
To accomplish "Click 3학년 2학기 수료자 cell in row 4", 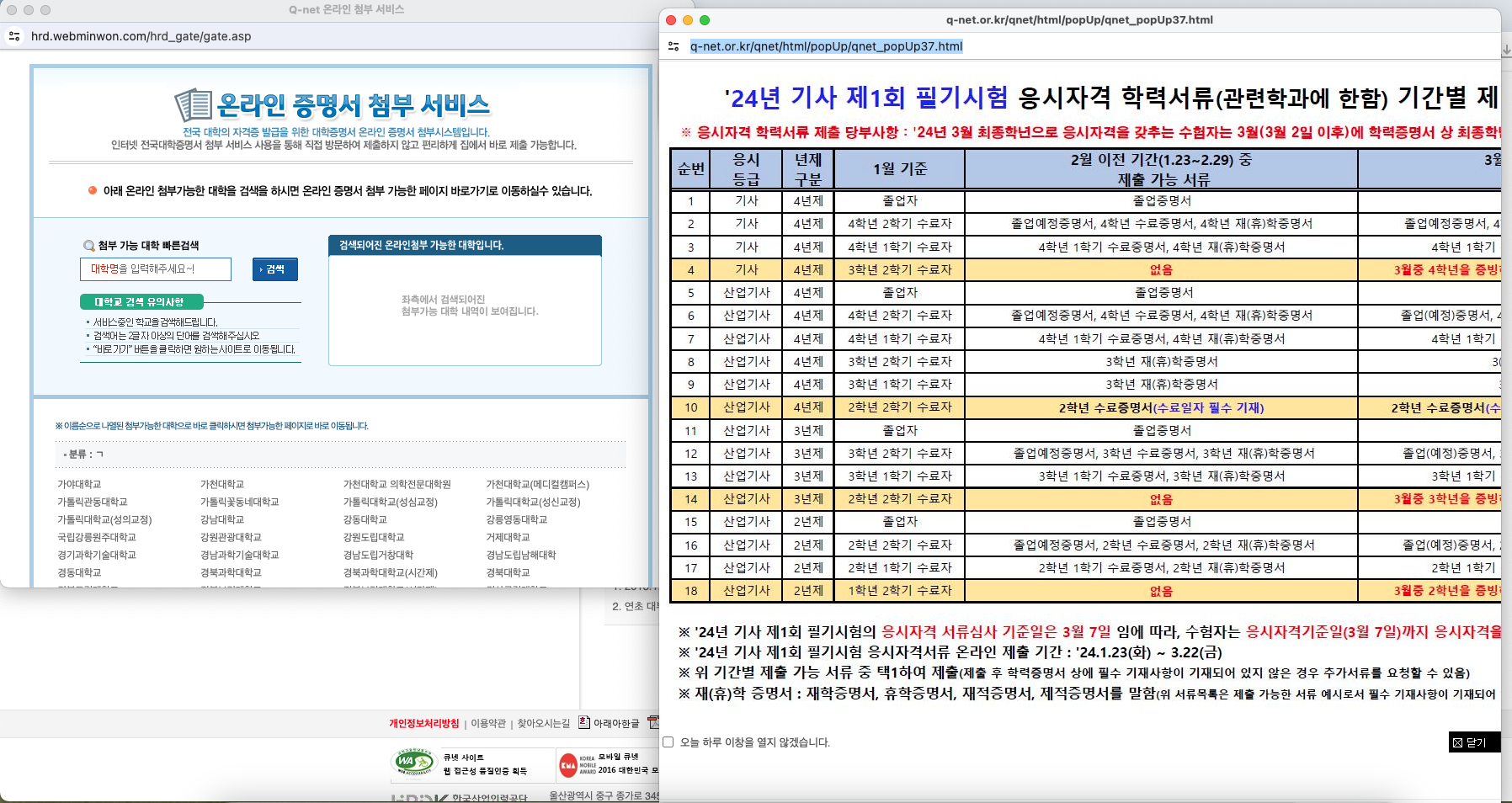I will click(900, 269).
